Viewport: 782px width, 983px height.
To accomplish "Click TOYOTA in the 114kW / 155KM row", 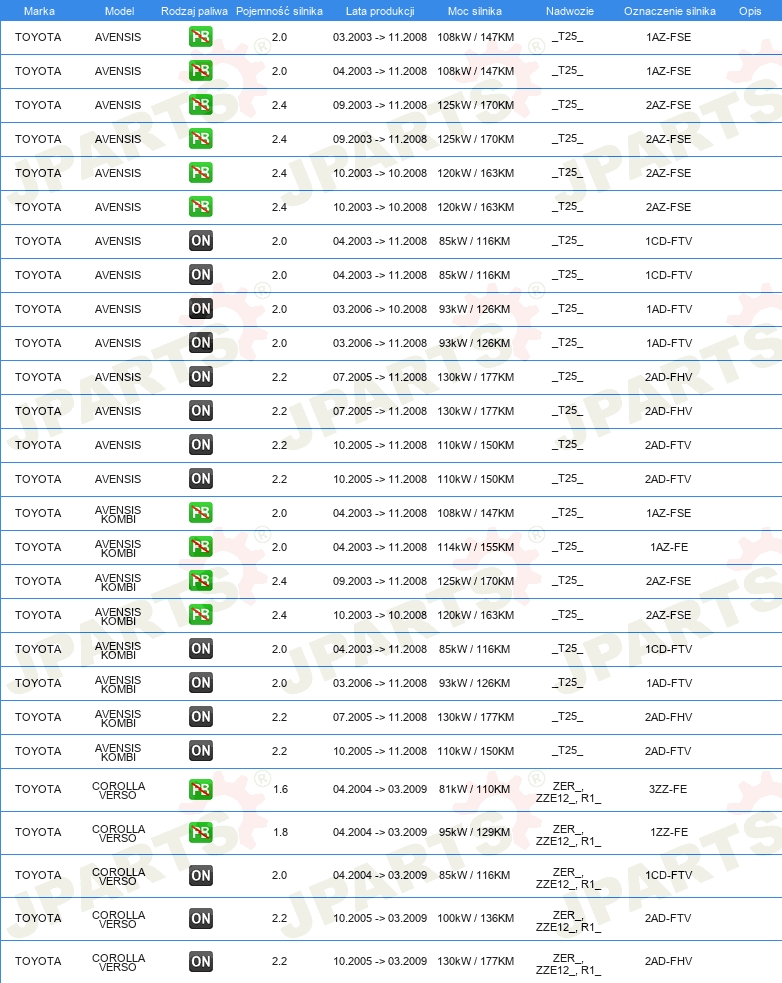I will tap(38, 547).
